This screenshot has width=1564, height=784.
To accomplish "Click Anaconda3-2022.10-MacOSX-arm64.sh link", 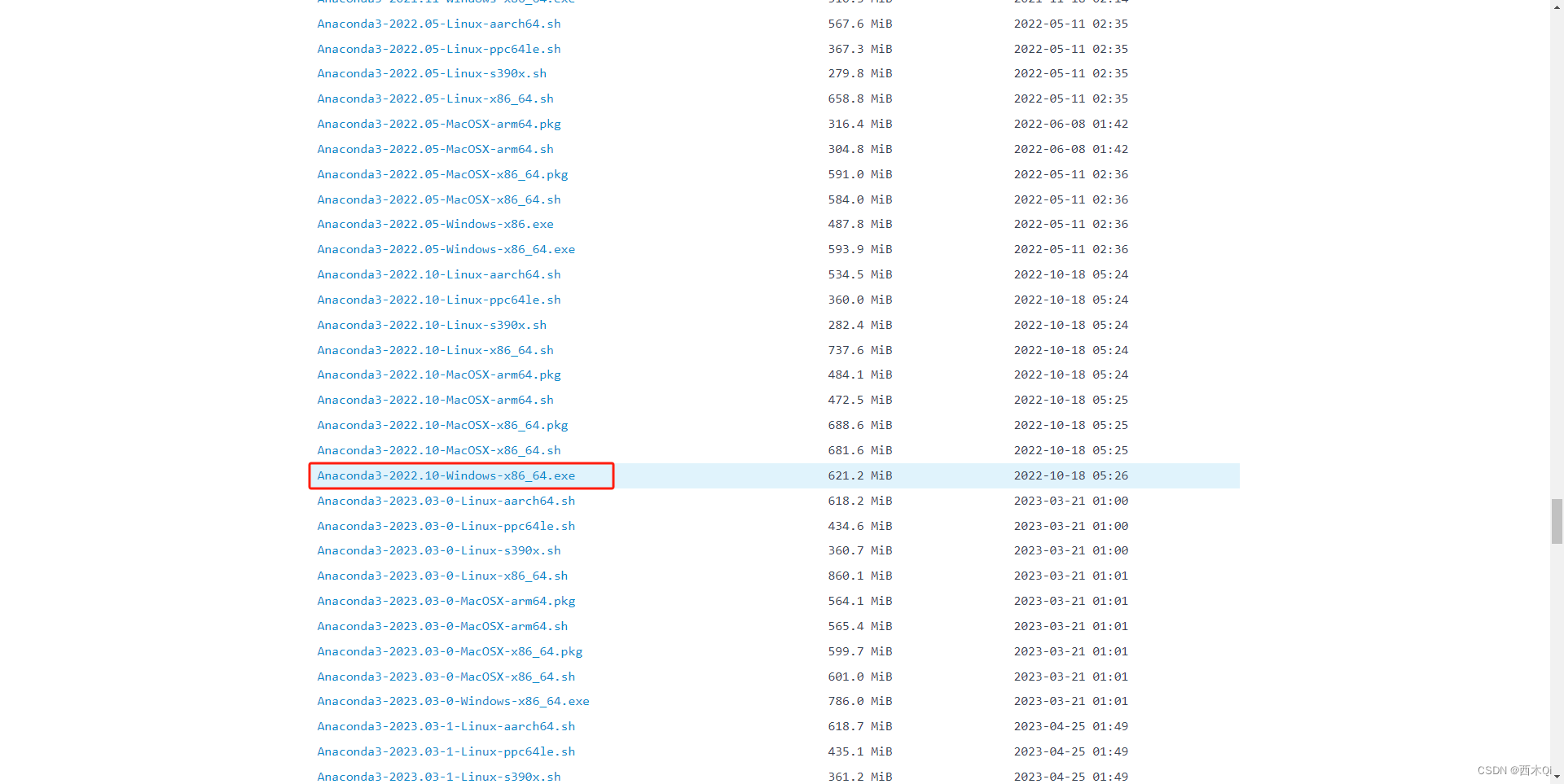I will [x=435, y=400].
